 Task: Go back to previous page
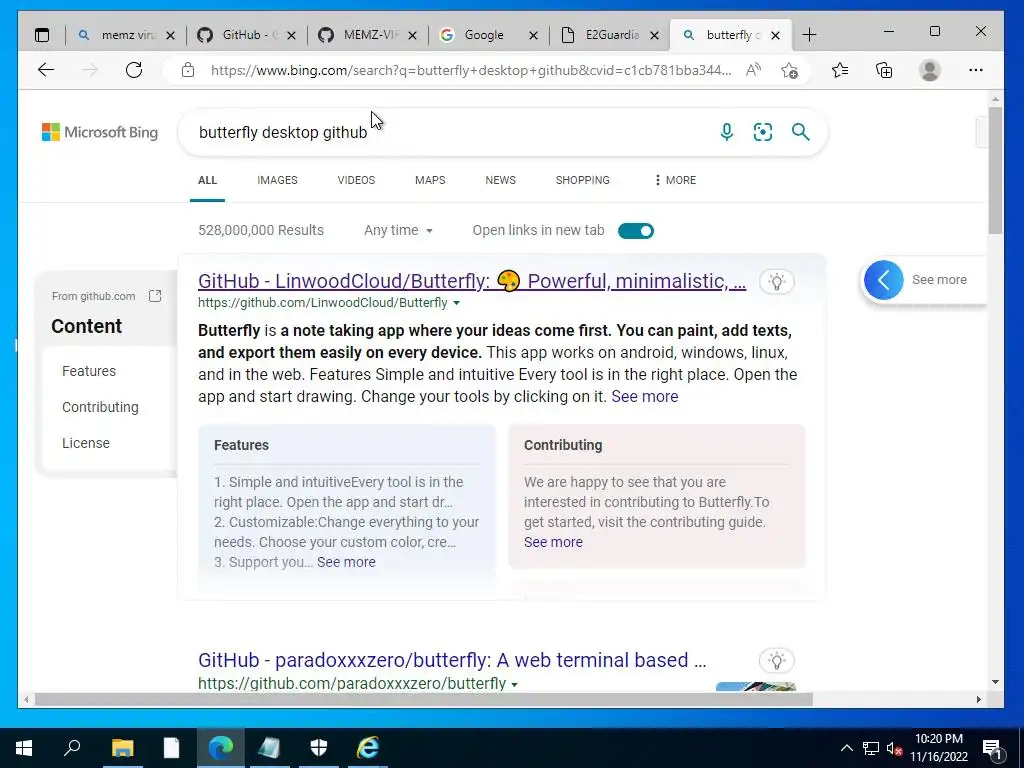point(46,70)
